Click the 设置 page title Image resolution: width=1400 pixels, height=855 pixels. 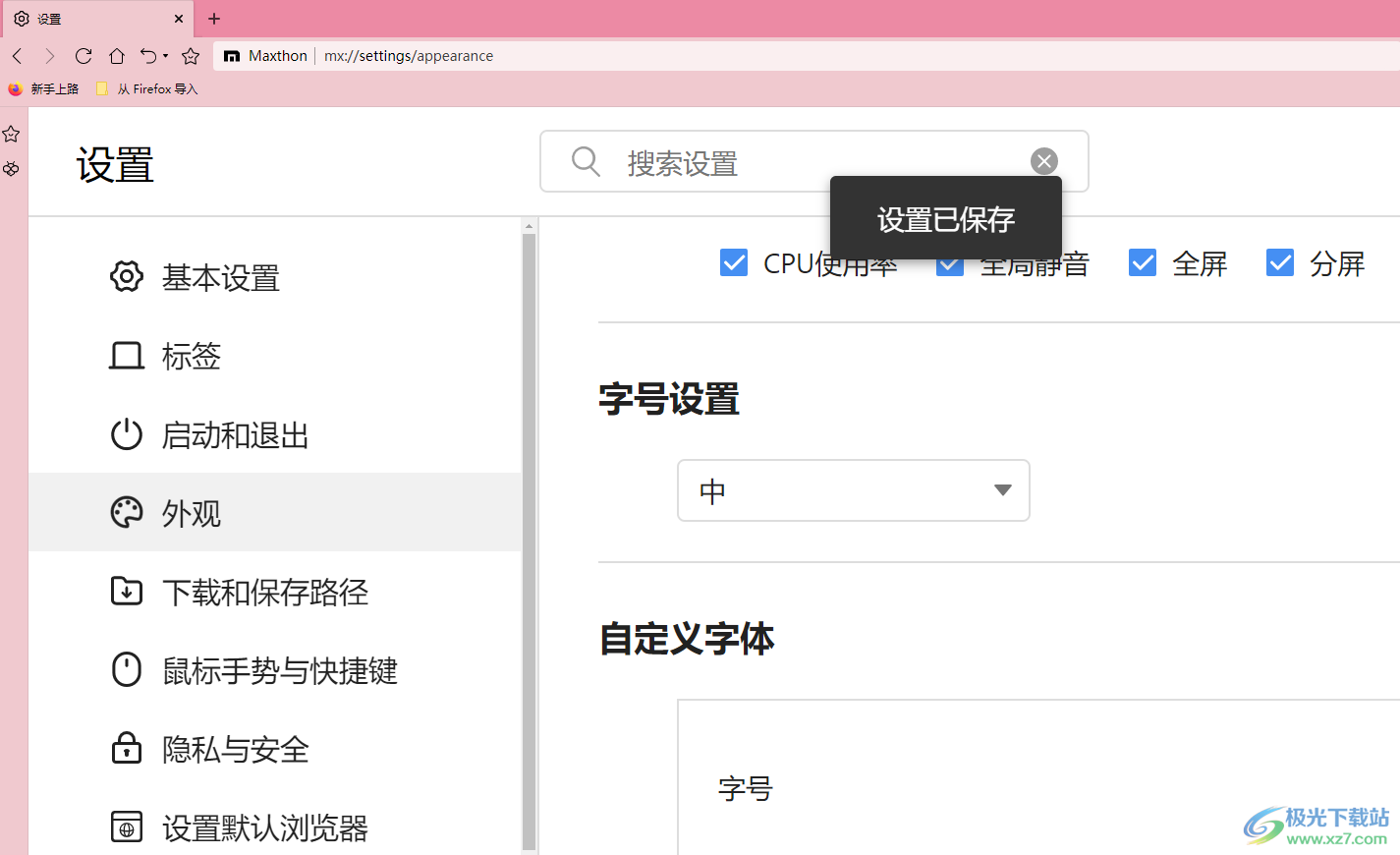click(115, 165)
